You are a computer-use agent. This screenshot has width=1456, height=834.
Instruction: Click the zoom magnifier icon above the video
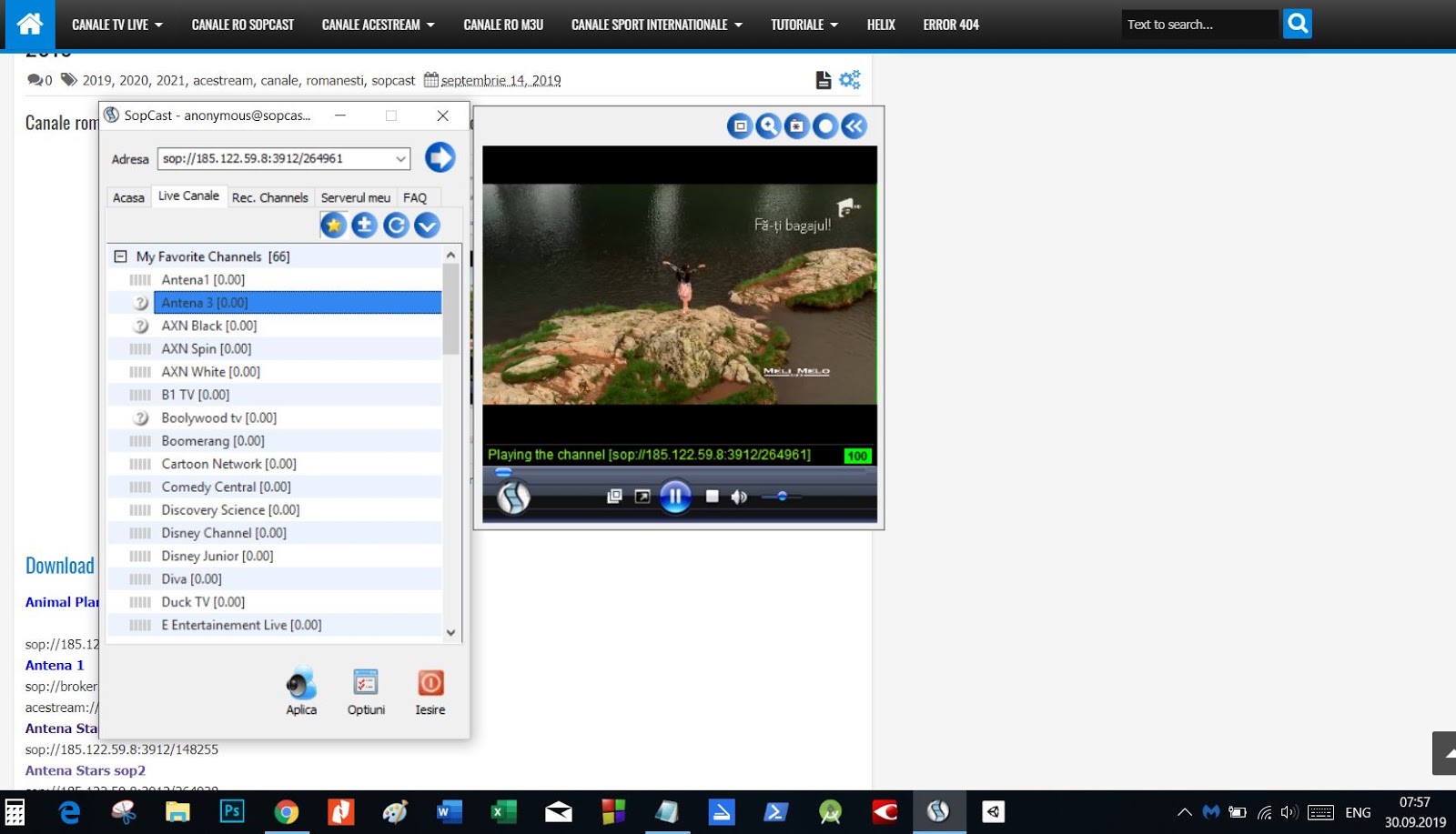coord(768,126)
